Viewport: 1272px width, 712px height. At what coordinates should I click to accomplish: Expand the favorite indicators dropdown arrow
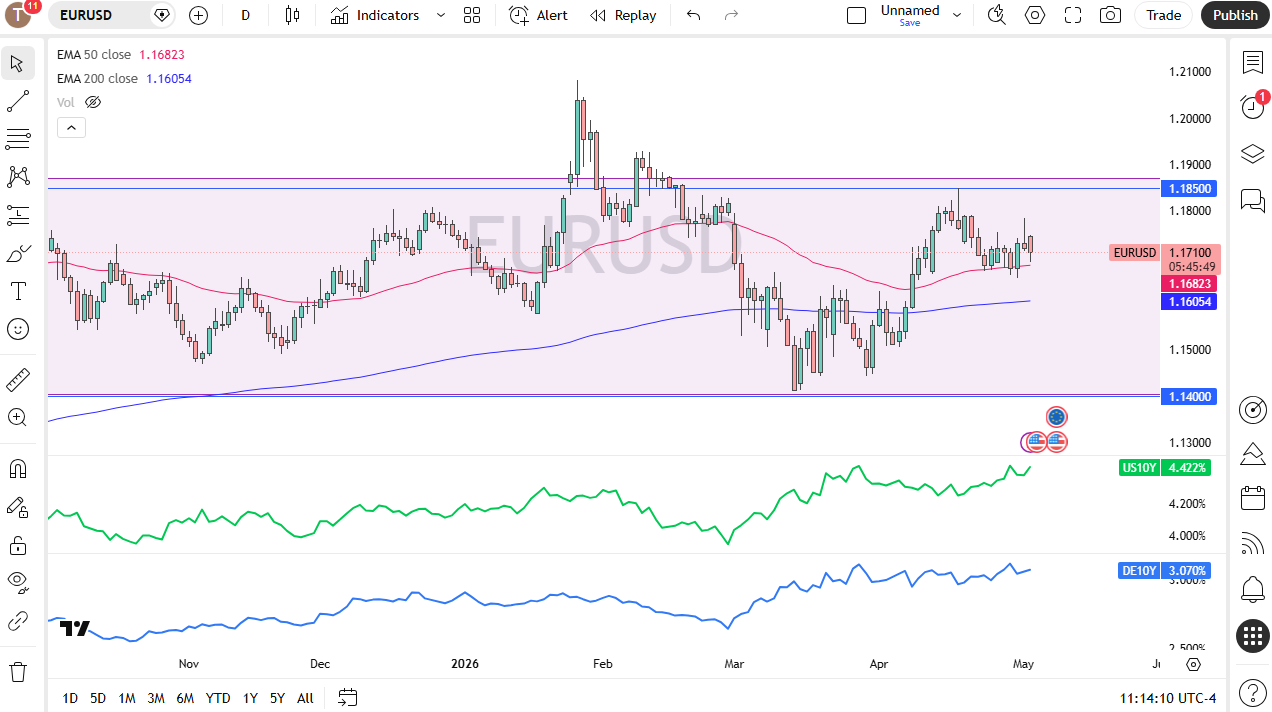pyautogui.click(x=441, y=15)
